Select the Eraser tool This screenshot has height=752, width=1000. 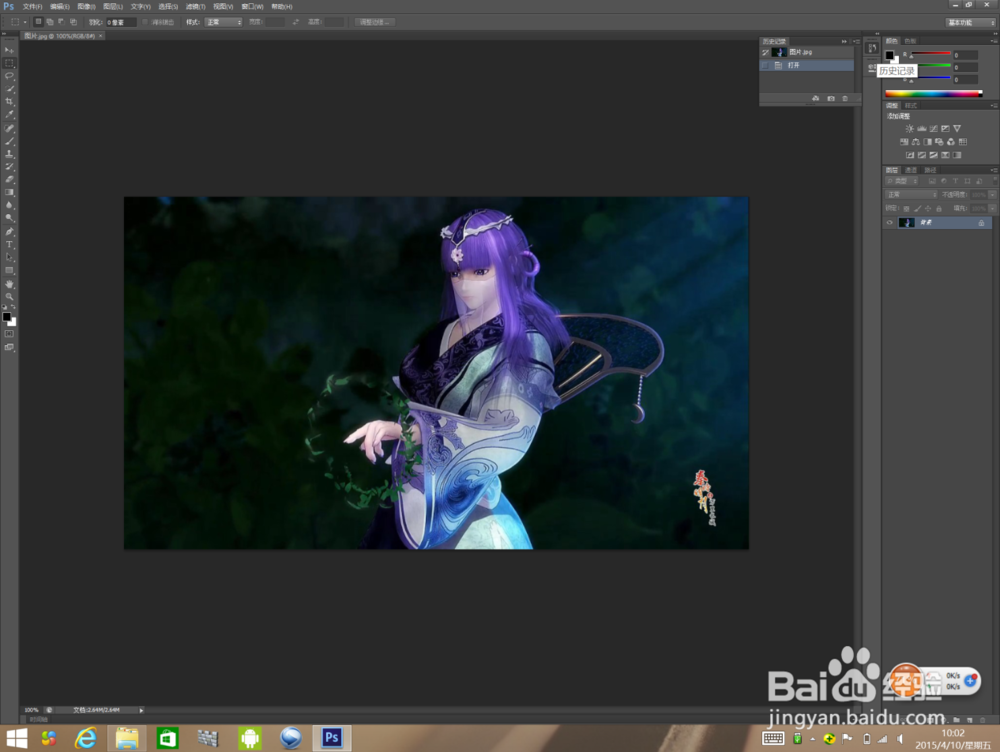[x=9, y=179]
